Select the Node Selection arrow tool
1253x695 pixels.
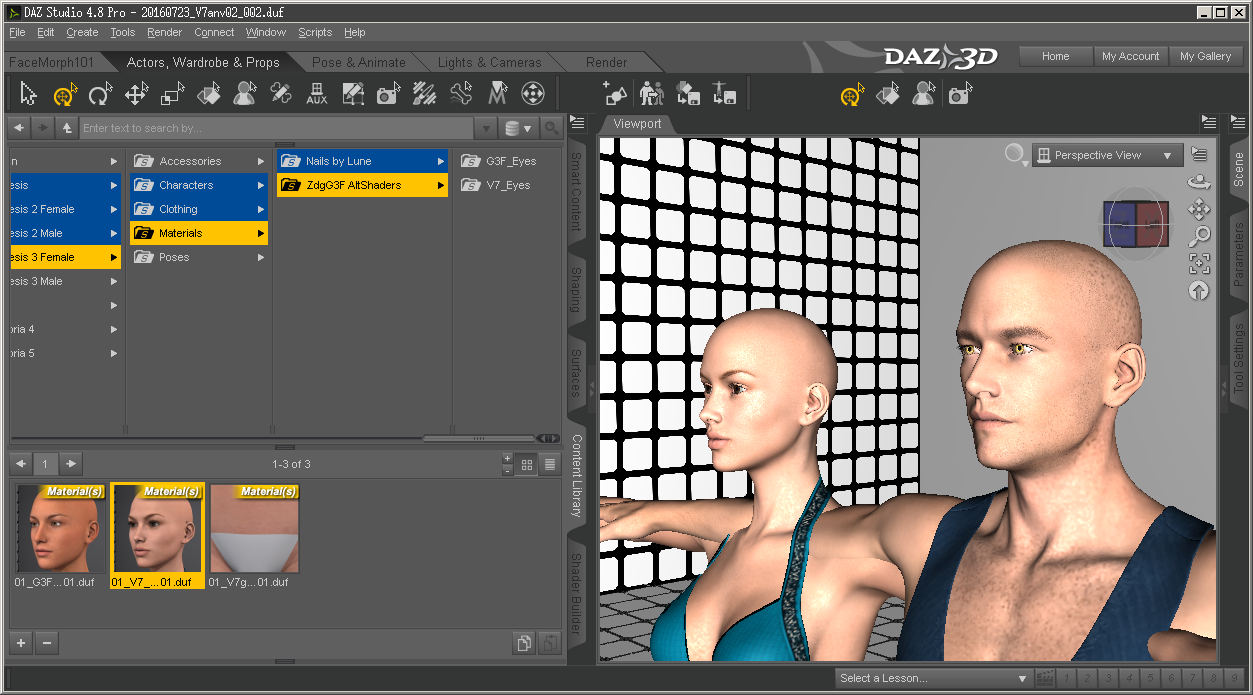tap(28, 95)
